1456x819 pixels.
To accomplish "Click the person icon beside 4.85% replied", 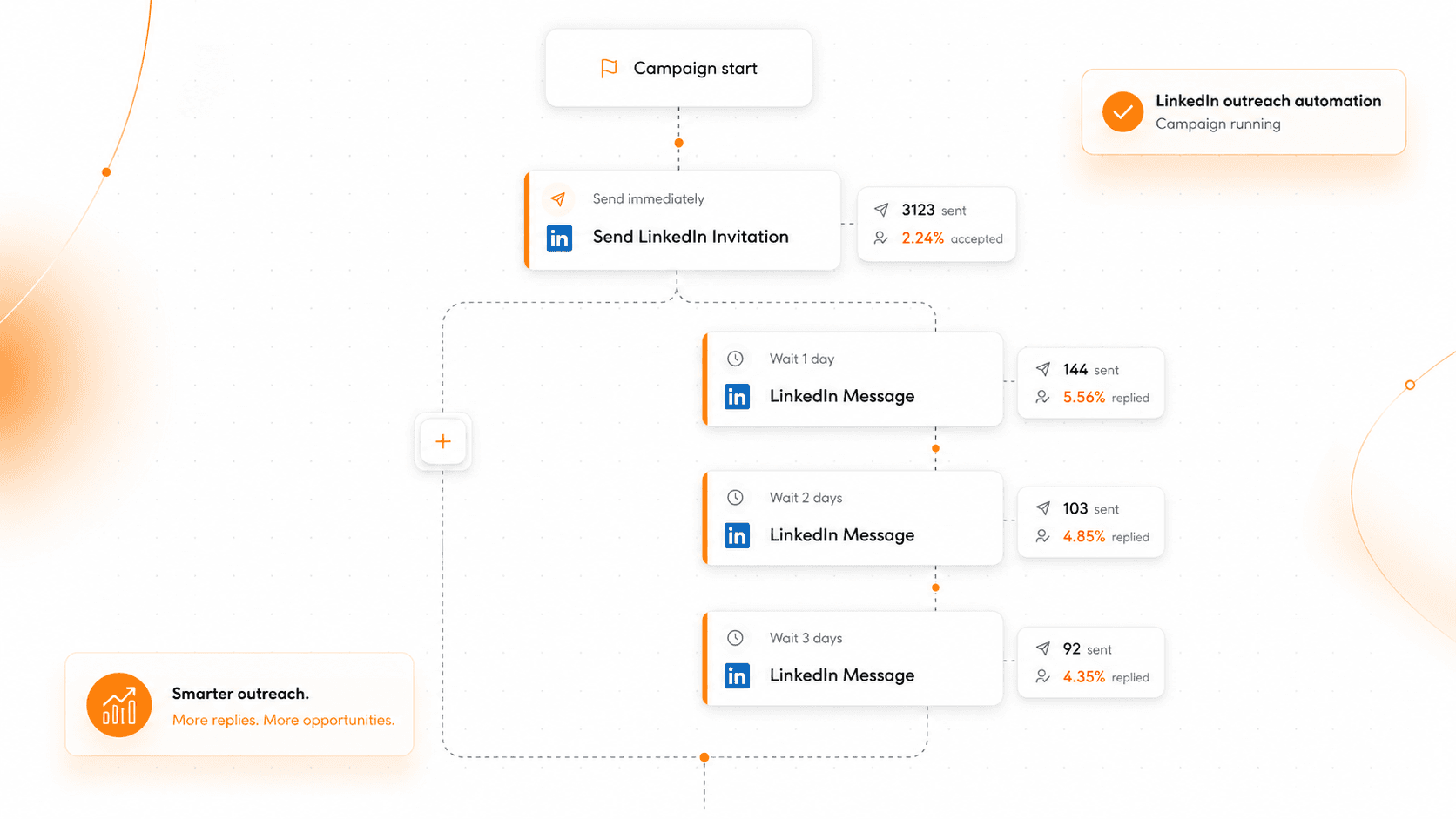I will point(1042,536).
